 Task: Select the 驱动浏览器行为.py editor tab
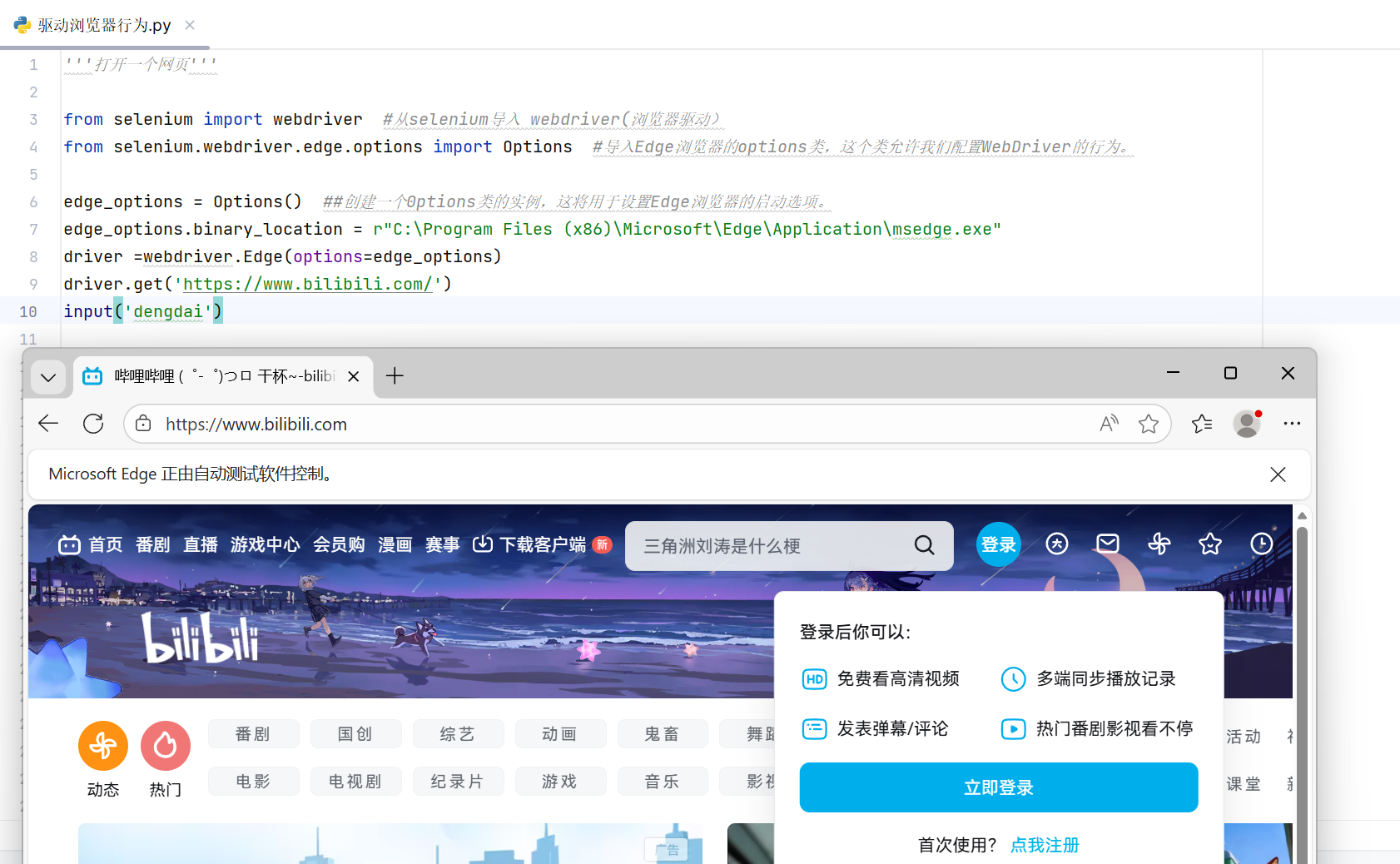click(x=105, y=25)
